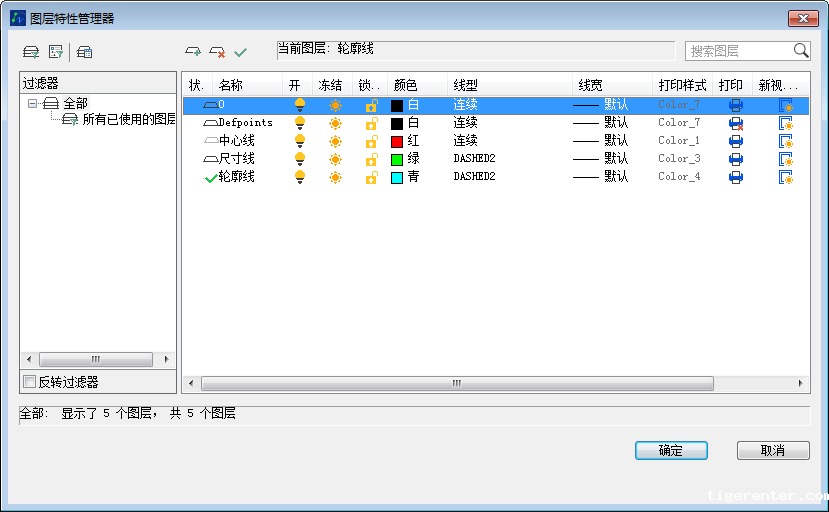This screenshot has height=512, width=829.
Task: Open the New Group Filter icon
Action: click(57, 51)
